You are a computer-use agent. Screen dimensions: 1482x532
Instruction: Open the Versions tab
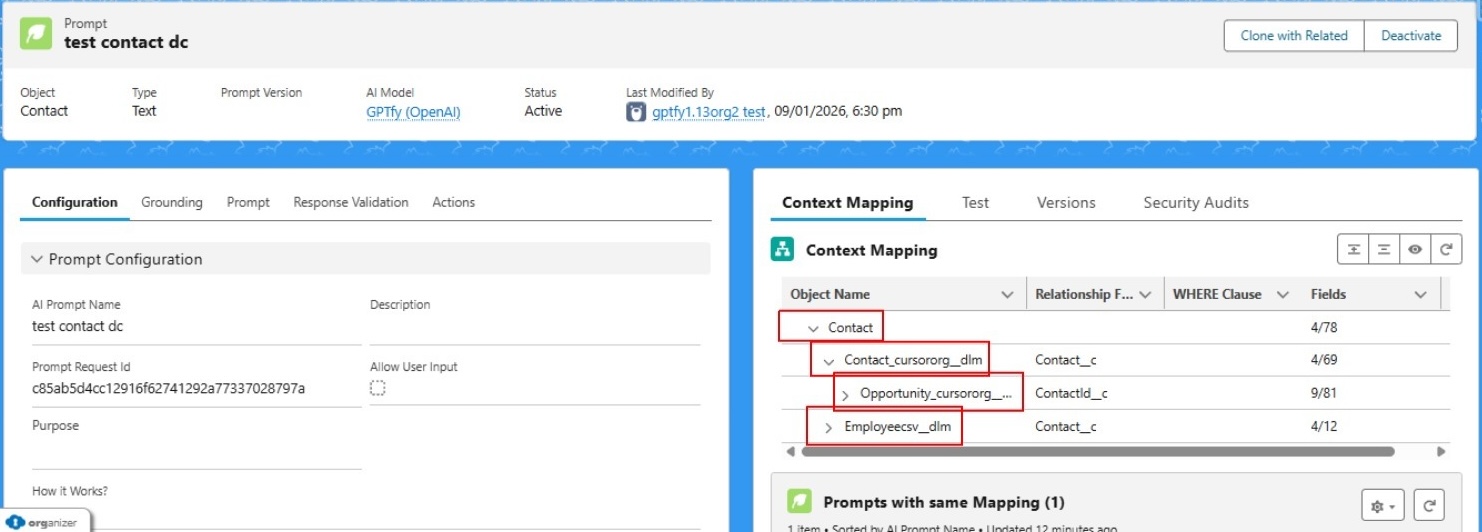pos(1066,202)
